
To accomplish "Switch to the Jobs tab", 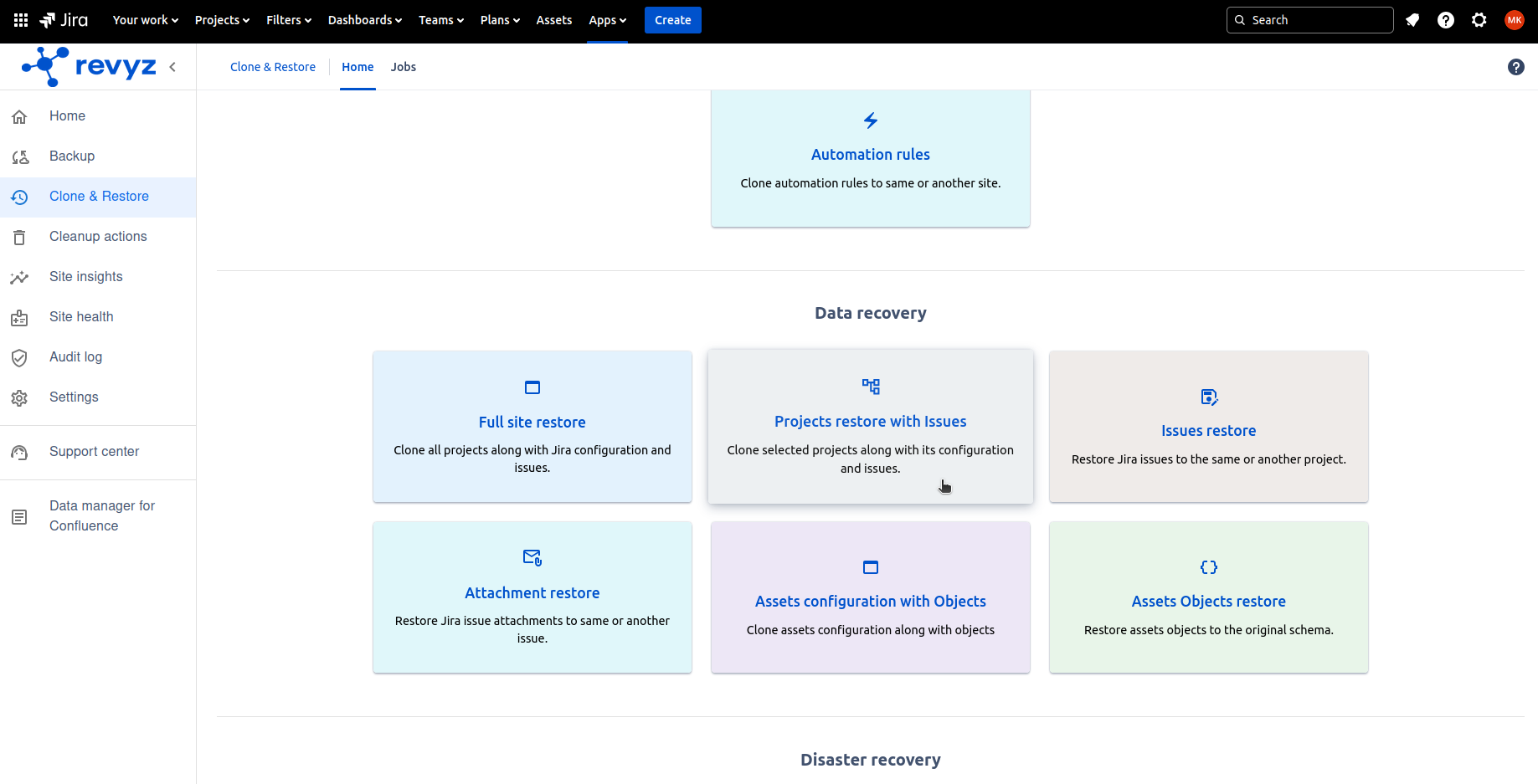I will pyautogui.click(x=403, y=67).
